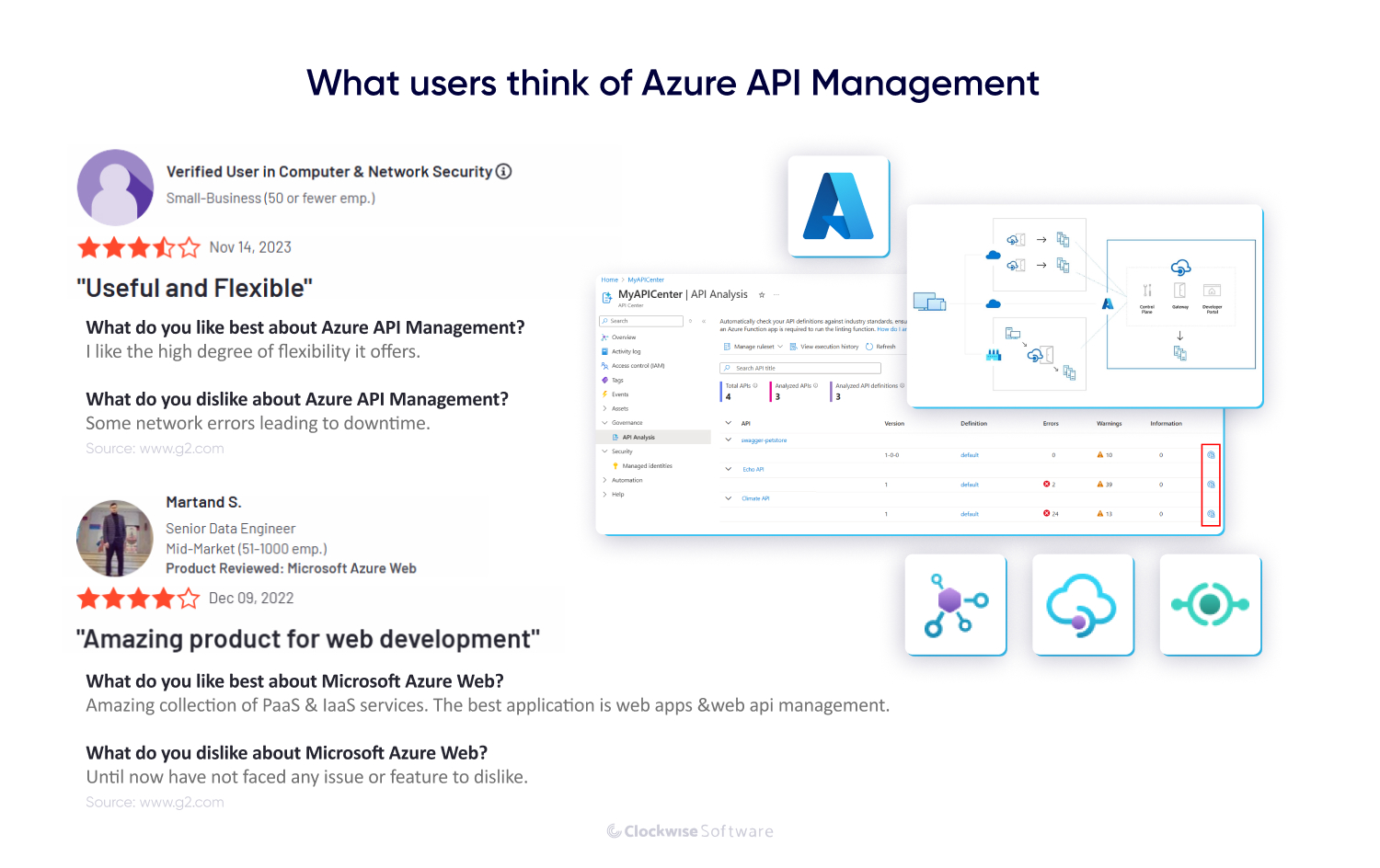This screenshot has height=868, width=1380.
Task: Select Overview in the sidebar menu
Action: click(x=624, y=337)
